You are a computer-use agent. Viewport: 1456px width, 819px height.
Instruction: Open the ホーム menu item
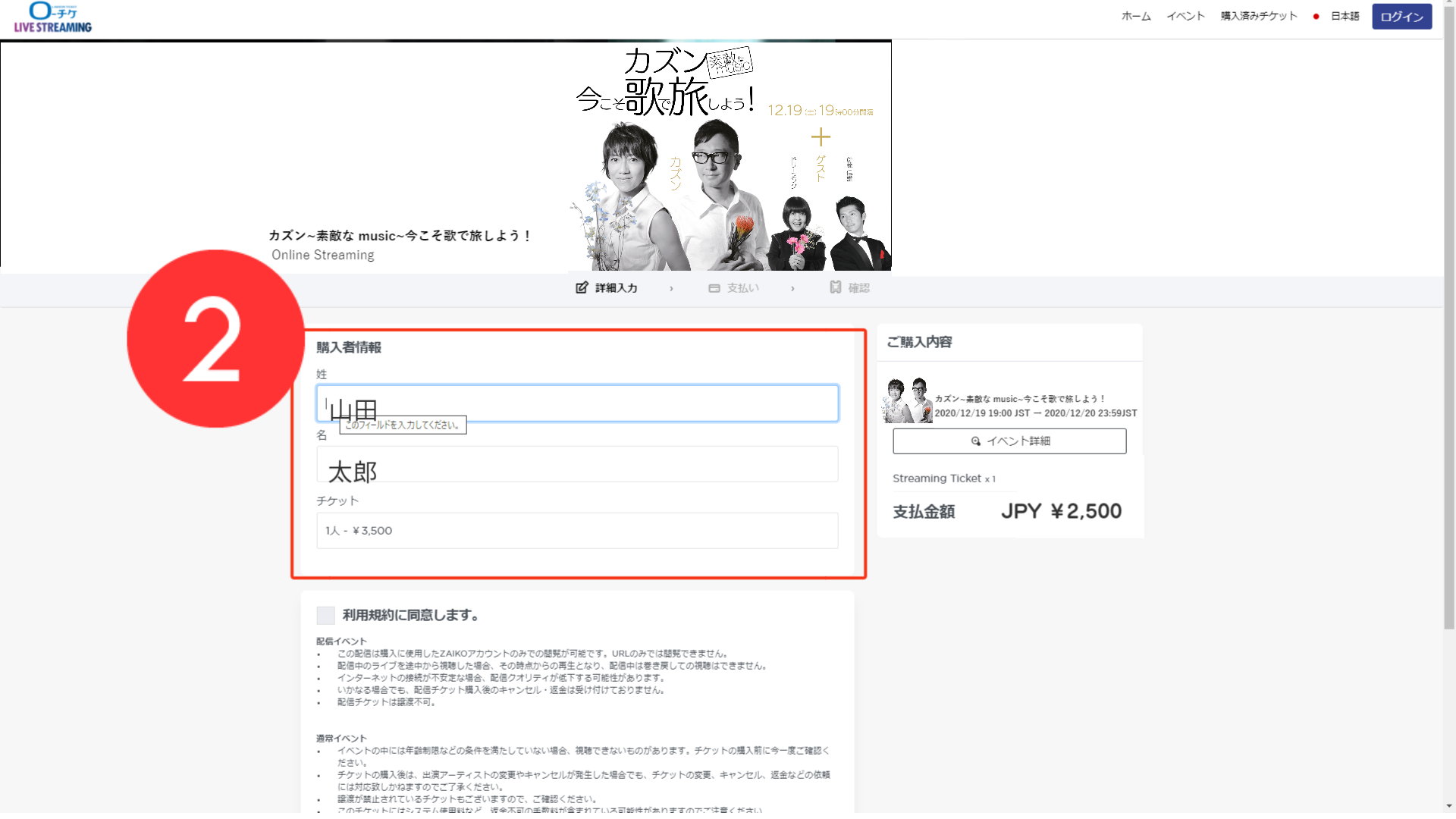tap(1136, 16)
